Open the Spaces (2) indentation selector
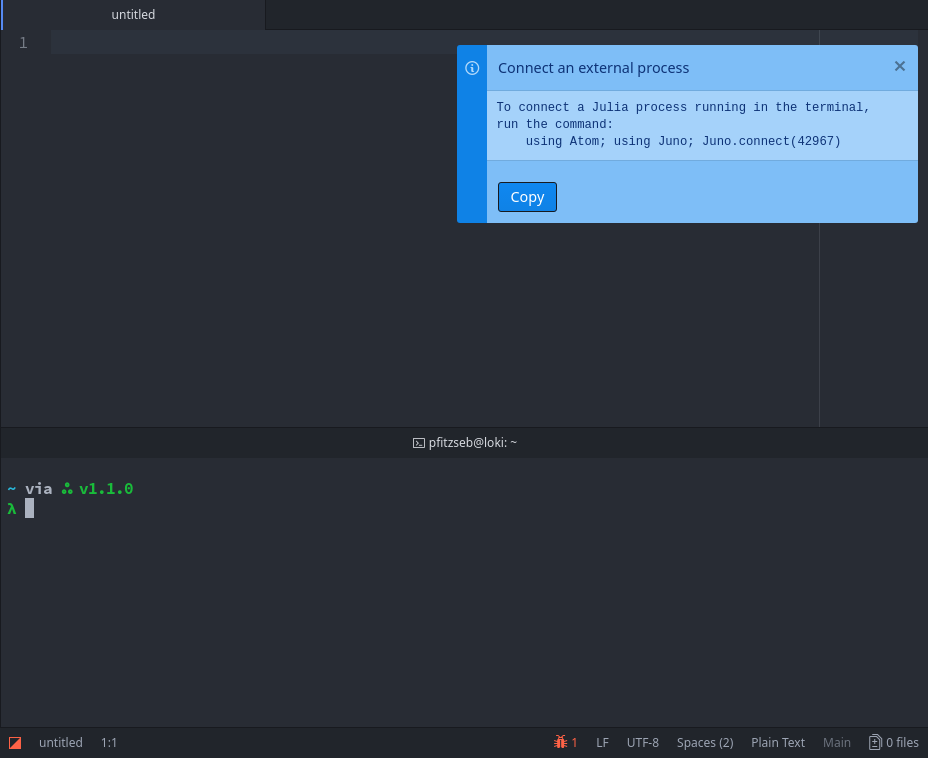The height and width of the screenshot is (758, 928). [x=705, y=742]
